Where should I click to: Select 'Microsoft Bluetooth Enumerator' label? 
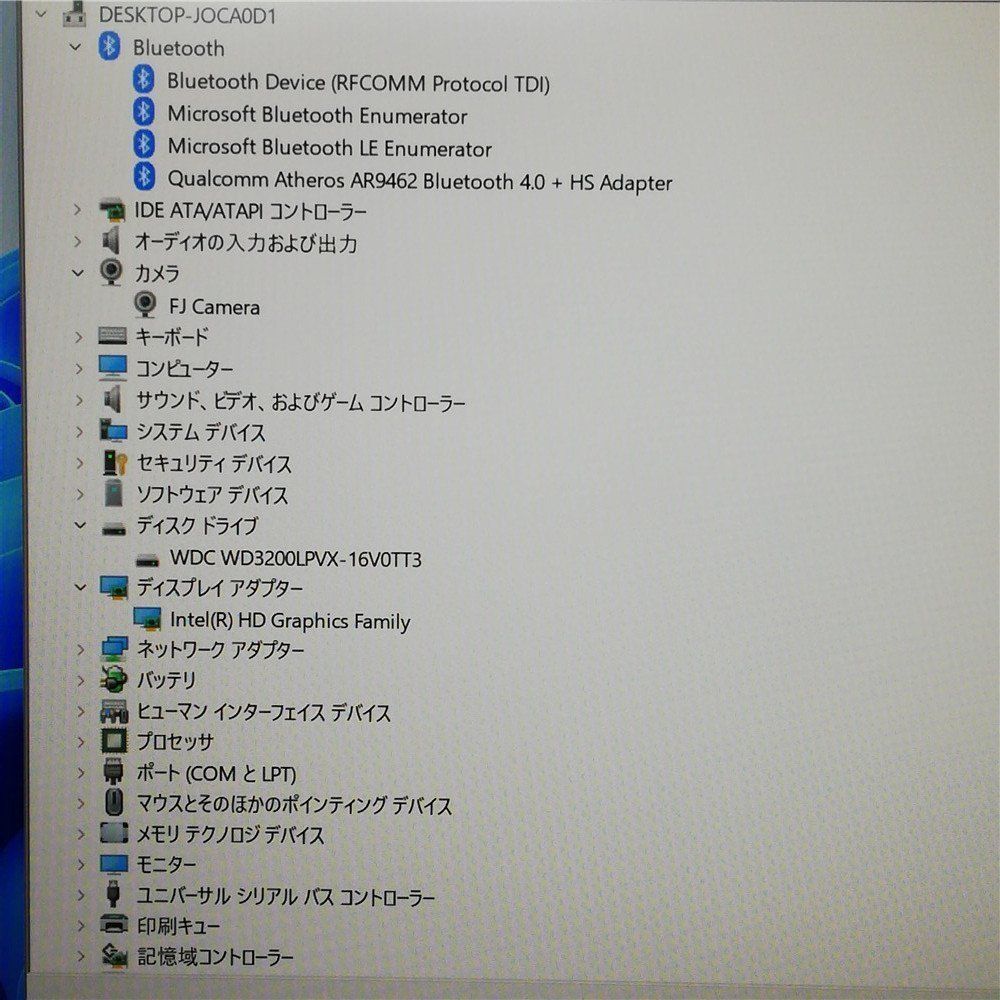318,115
